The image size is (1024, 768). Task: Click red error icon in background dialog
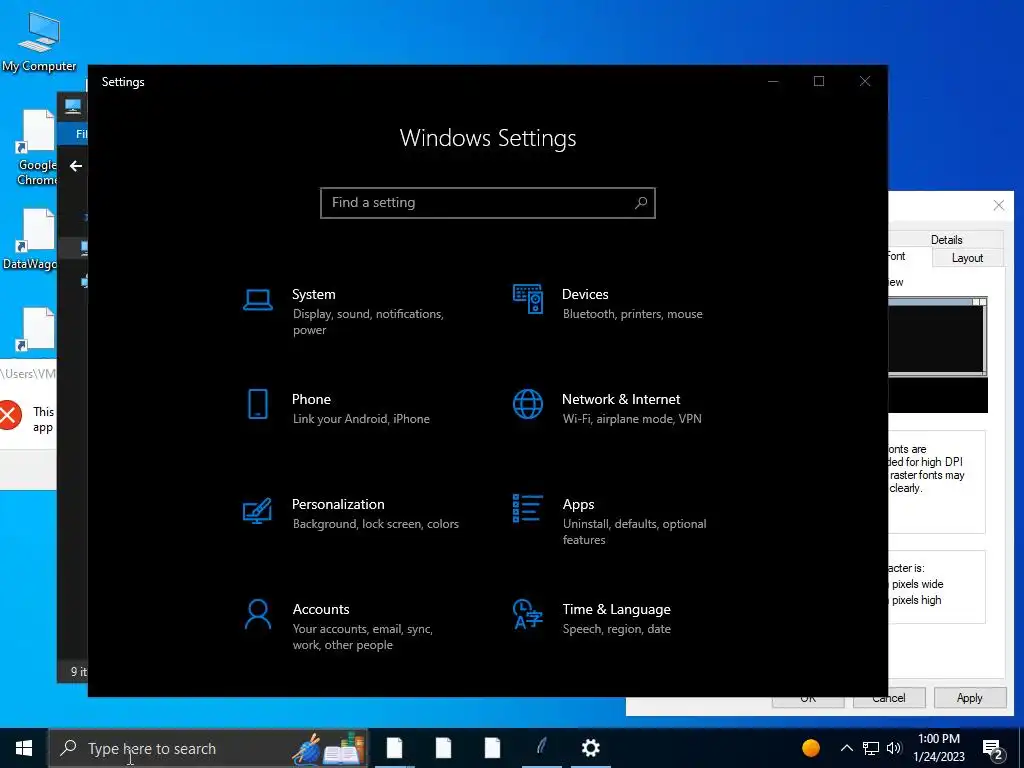(10, 415)
